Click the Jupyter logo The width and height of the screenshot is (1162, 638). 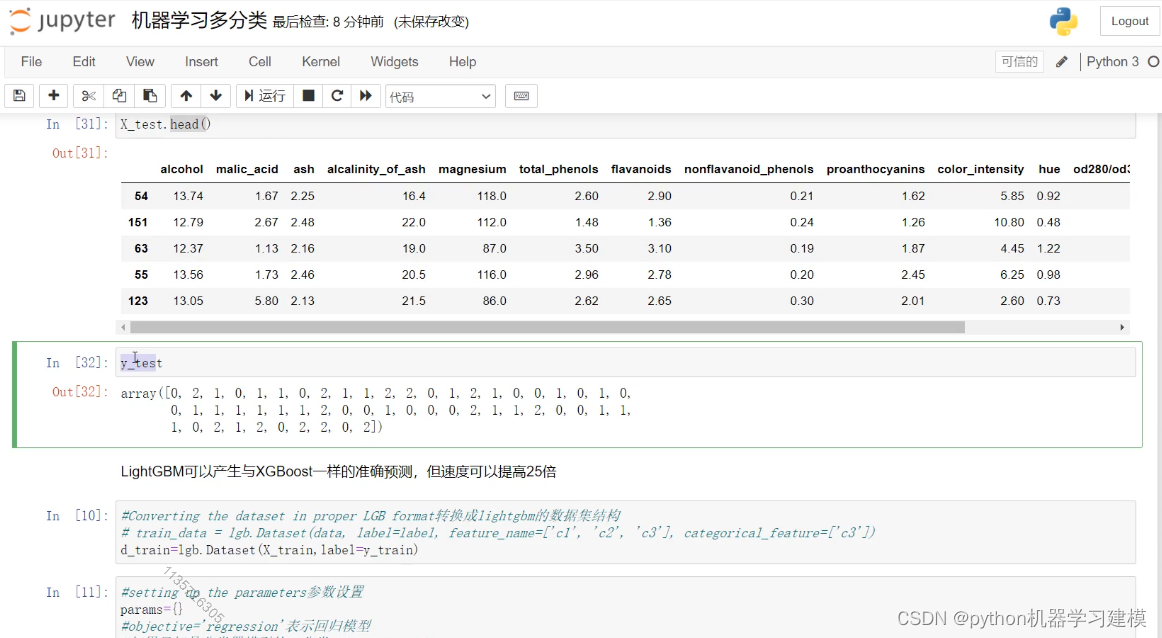point(62,21)
